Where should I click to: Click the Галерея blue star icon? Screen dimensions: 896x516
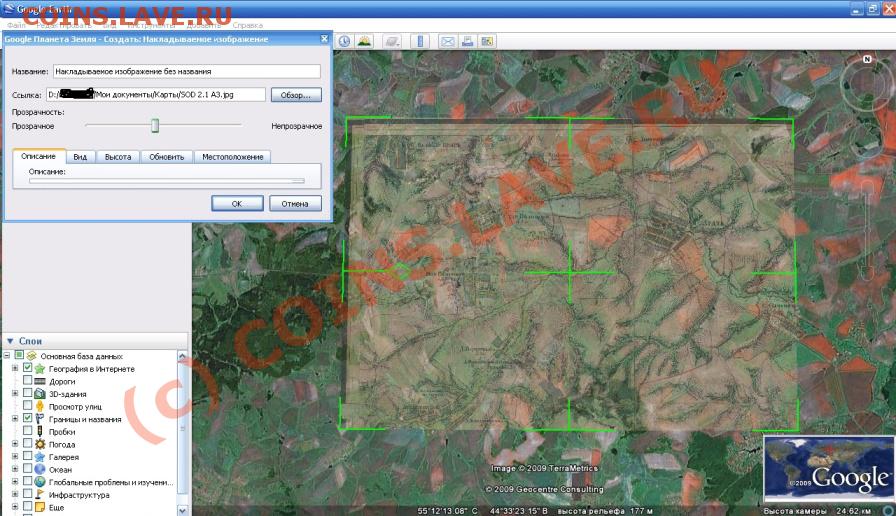point(40,457)
